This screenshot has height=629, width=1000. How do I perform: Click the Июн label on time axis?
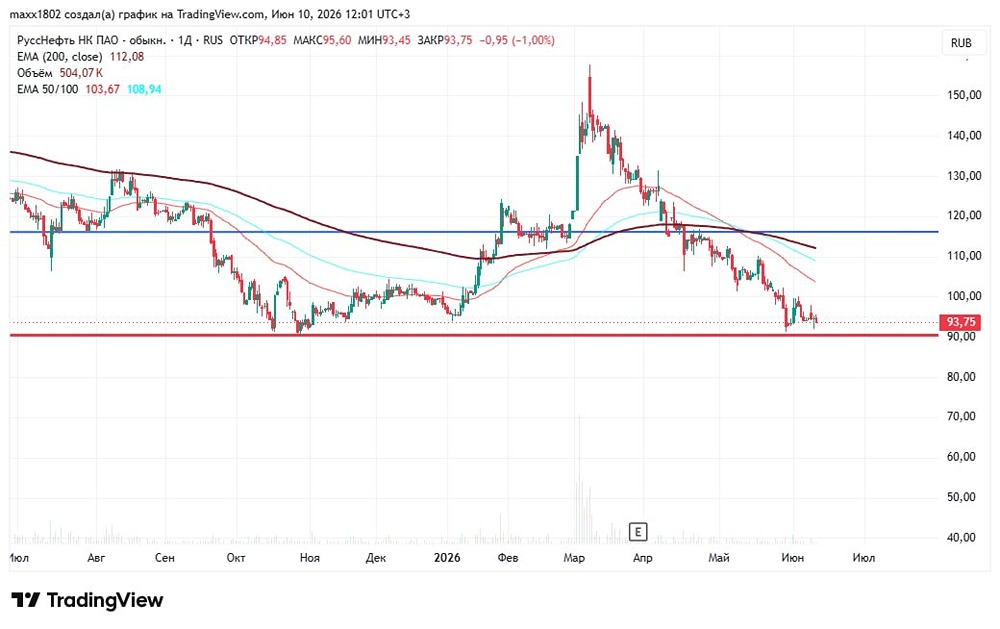[x=793, y=558]
